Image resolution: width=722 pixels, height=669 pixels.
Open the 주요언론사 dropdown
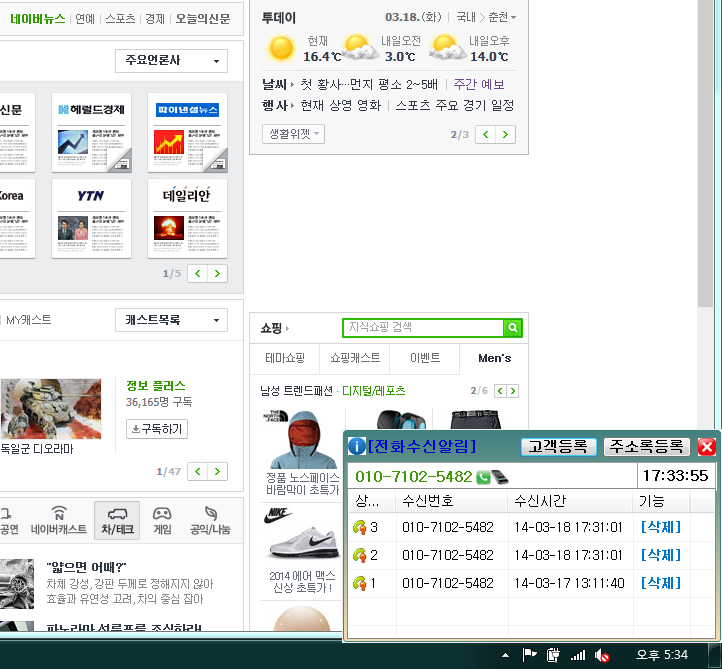click(170, 61)
